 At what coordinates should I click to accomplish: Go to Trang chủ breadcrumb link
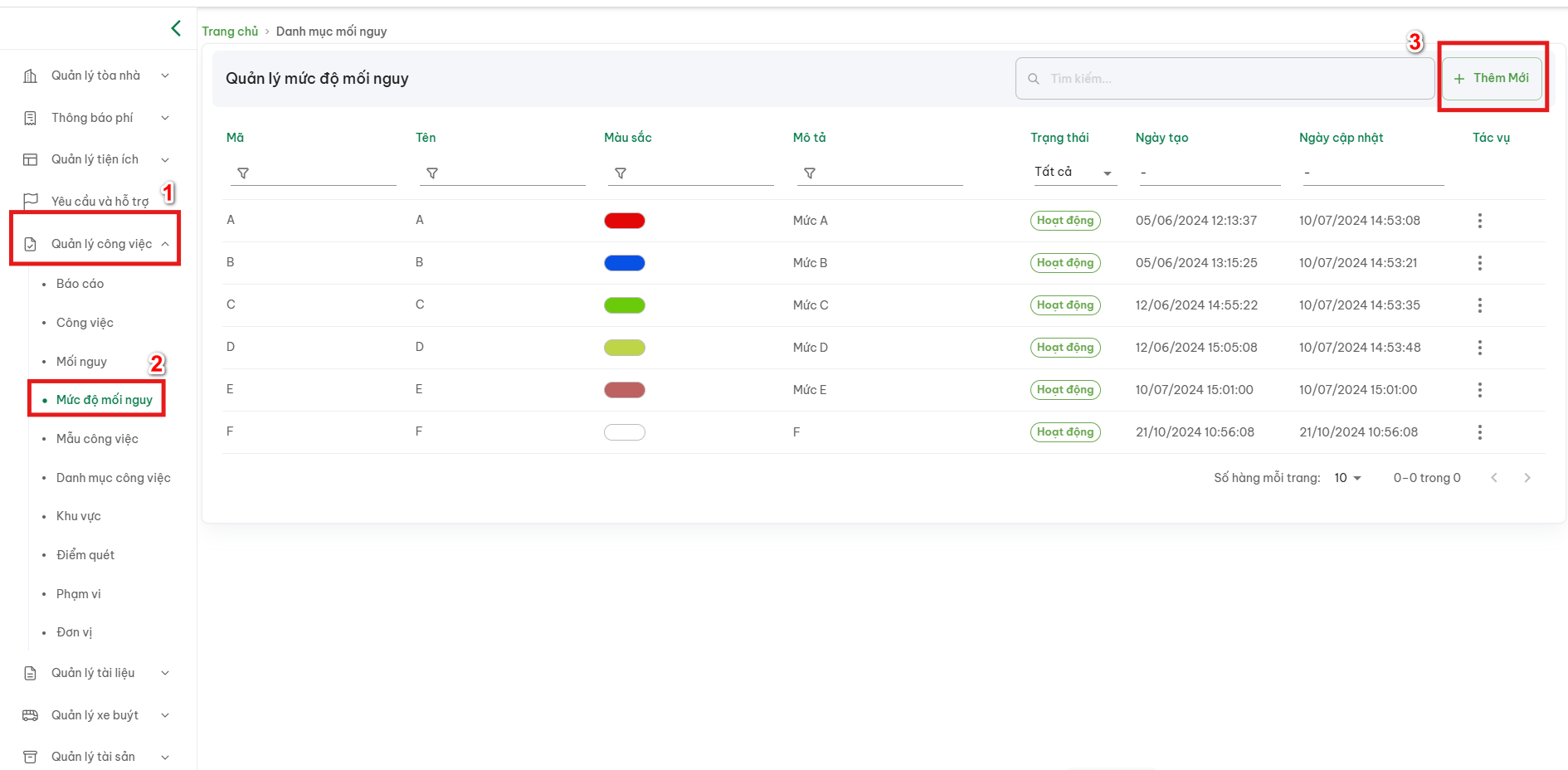(230, 32)
